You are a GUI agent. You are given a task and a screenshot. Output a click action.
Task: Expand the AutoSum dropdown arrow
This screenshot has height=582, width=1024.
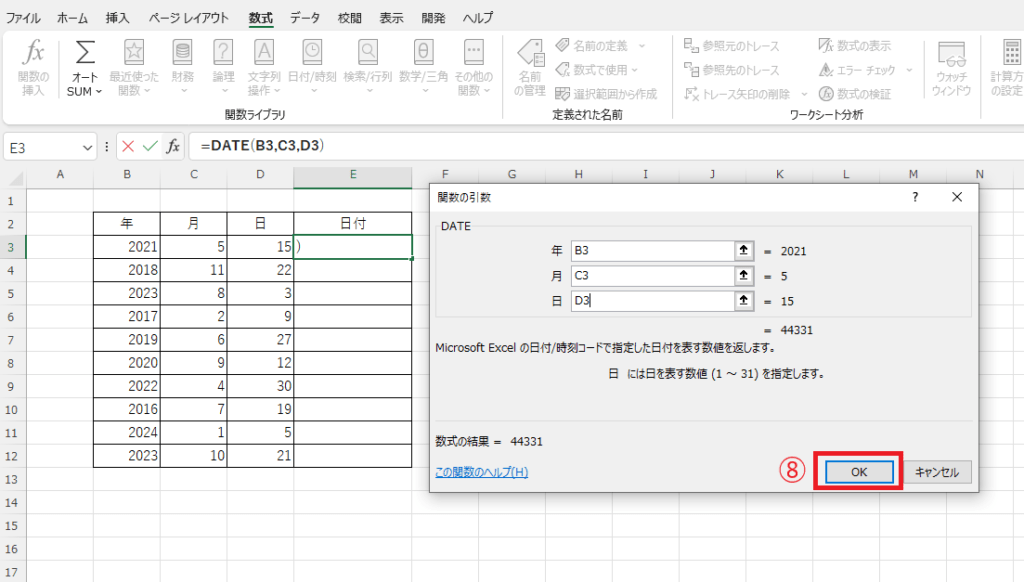99,91
